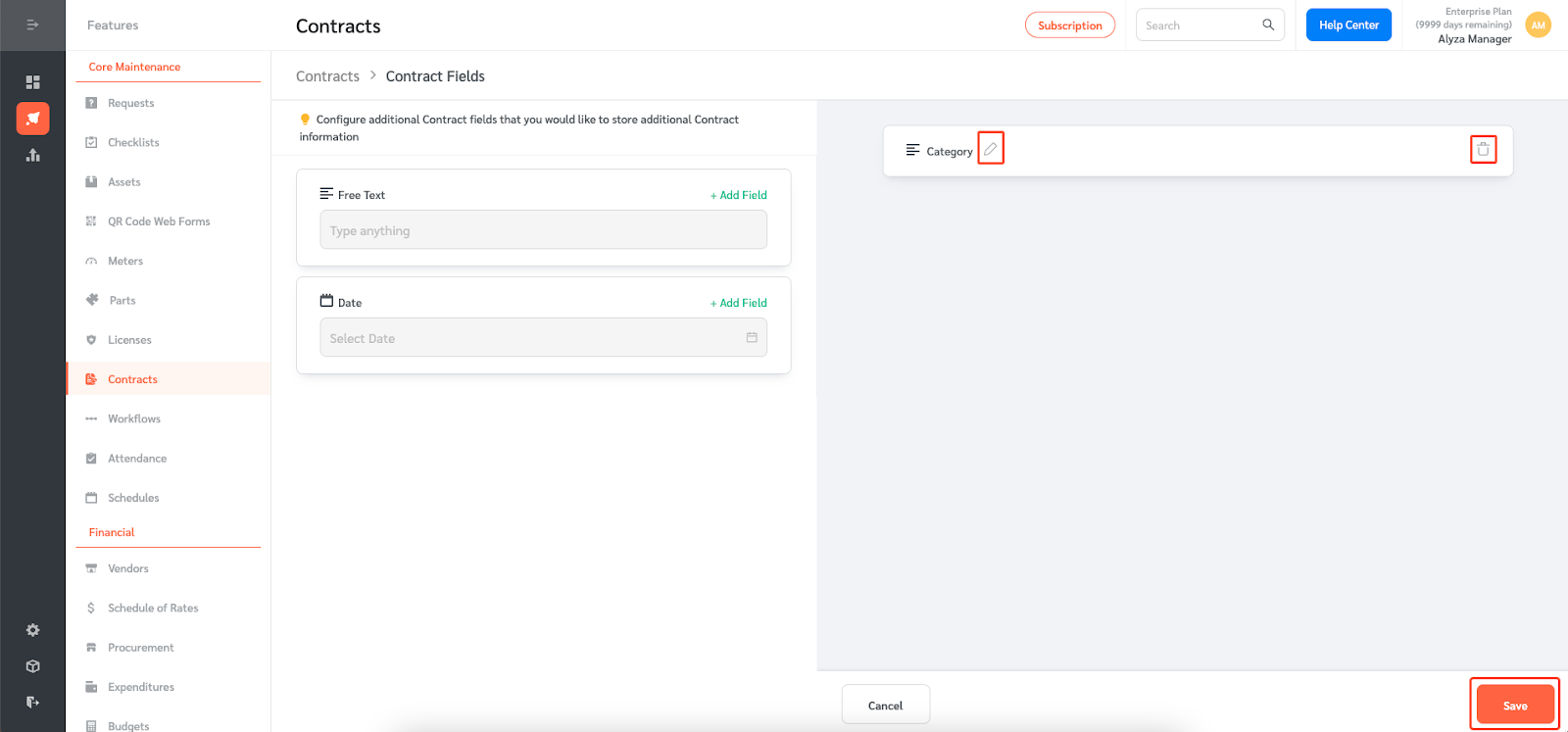Open the reports chart icon
Screen dimensions: 1568x732
pyautogui.click(x=32, y=155)
